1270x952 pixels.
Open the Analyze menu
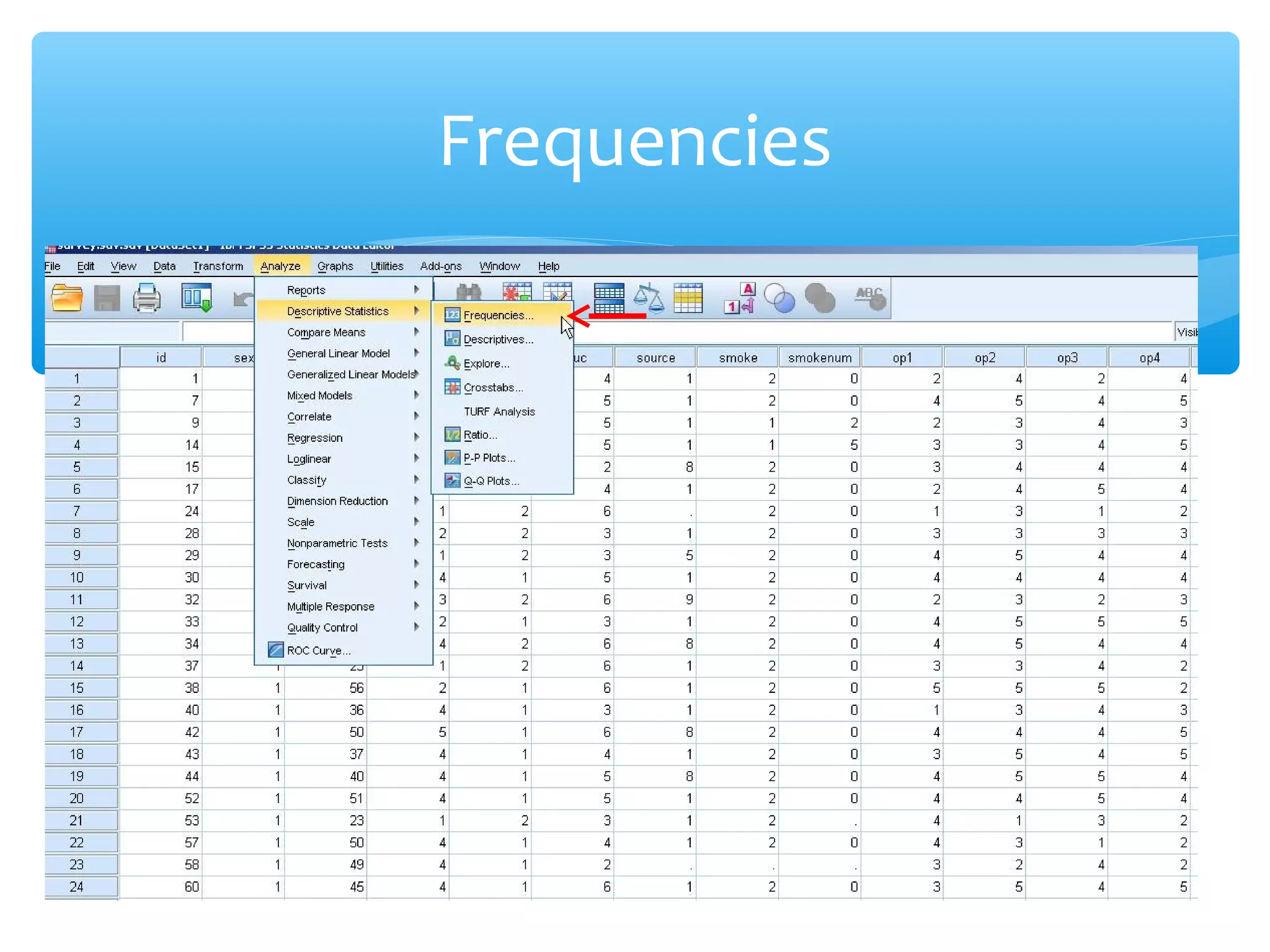pos(280,266)
